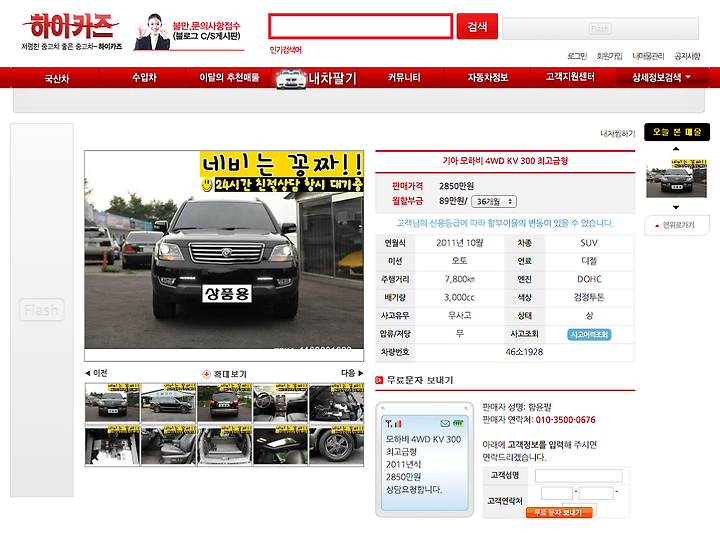Select the rear seats thumbnail

(169, 445)
